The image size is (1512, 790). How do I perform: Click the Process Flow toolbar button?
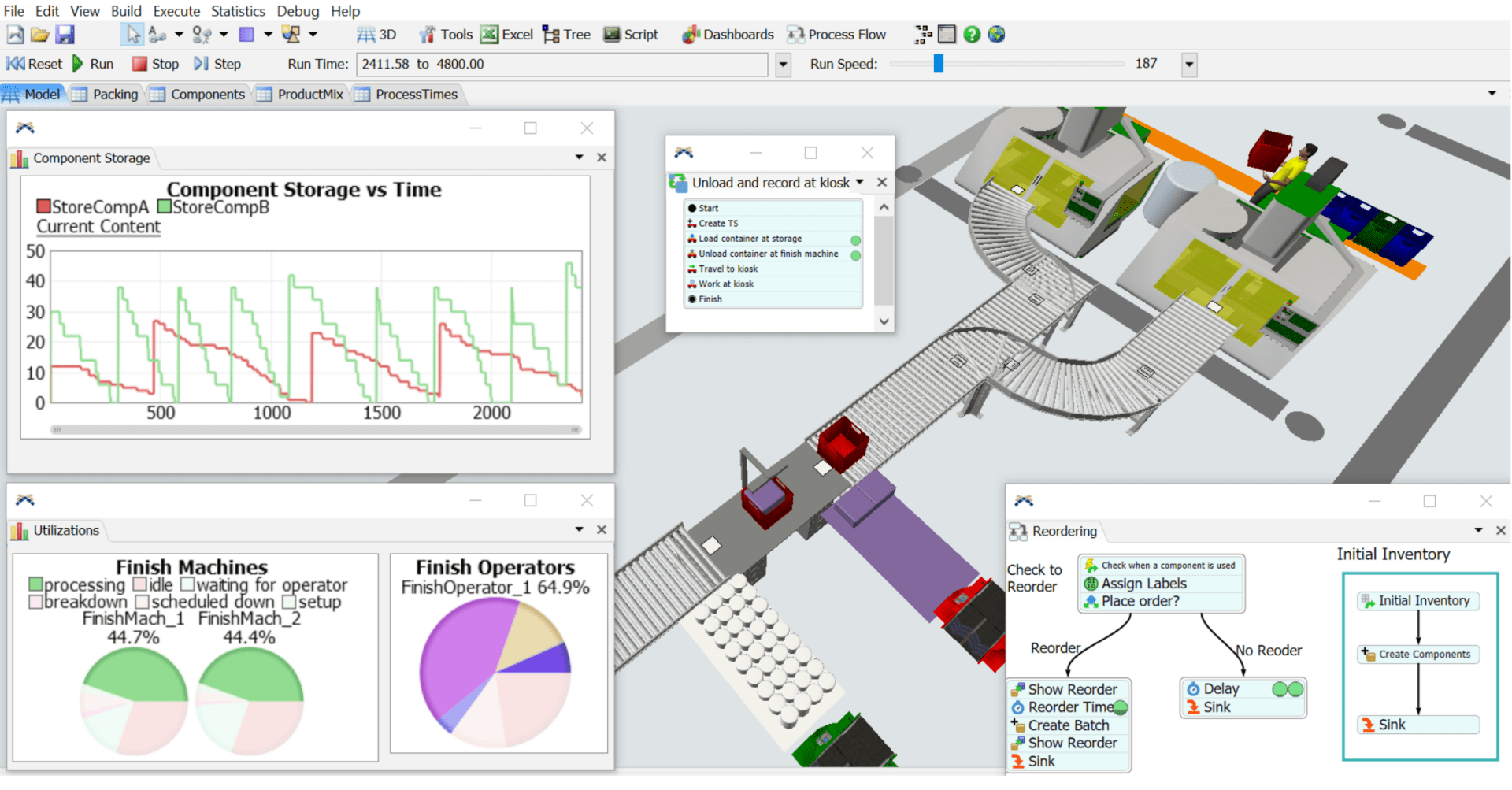click(836, 35)
